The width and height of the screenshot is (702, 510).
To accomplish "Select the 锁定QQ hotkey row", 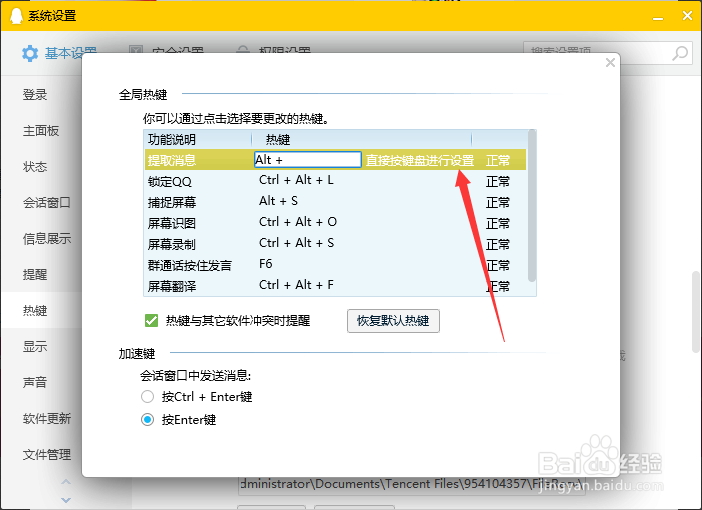I will [x=335, y=181].
